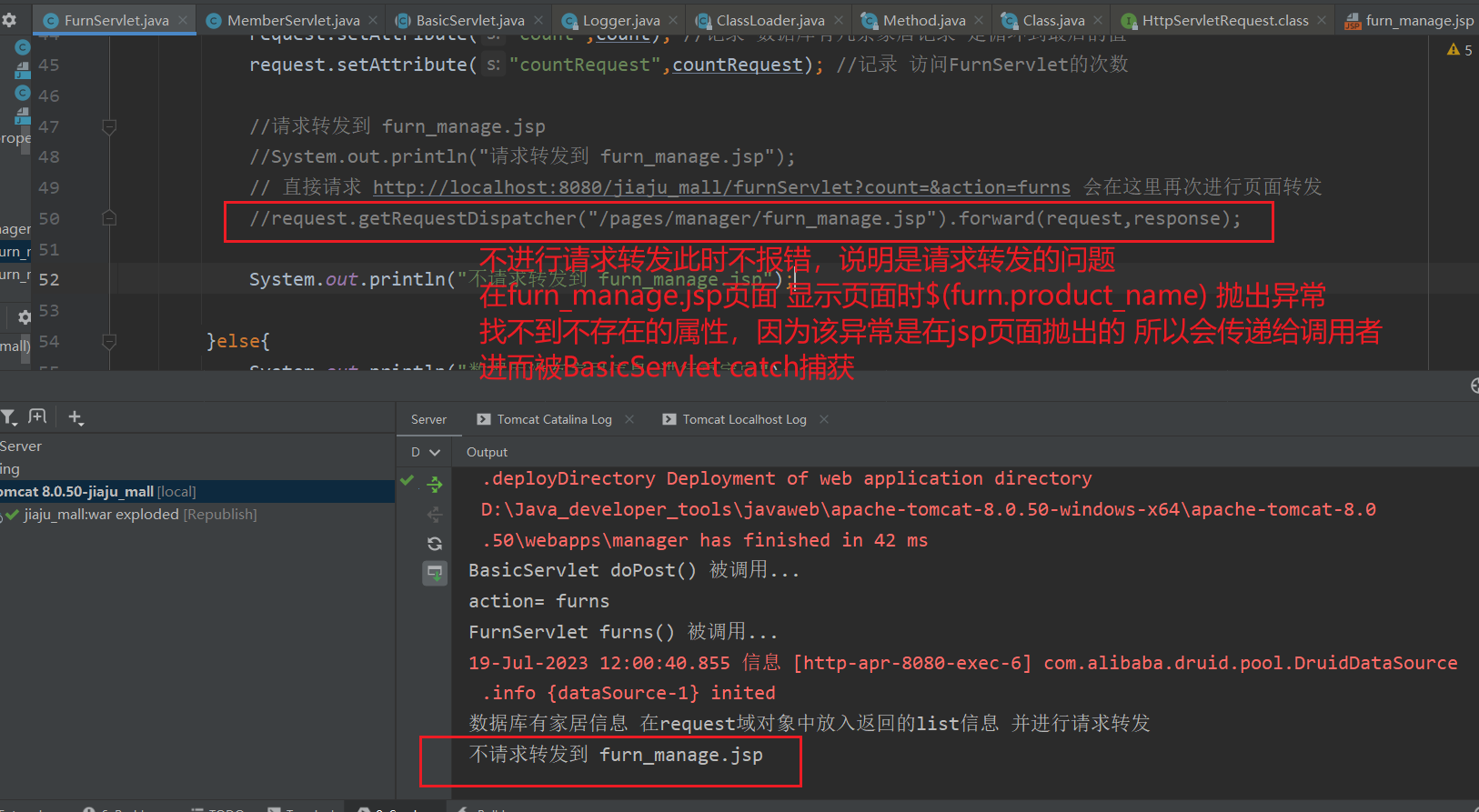This screenshot has height=812, width=1479.
Task: Click line number 52 in the gutter
Action: point(49,280)
